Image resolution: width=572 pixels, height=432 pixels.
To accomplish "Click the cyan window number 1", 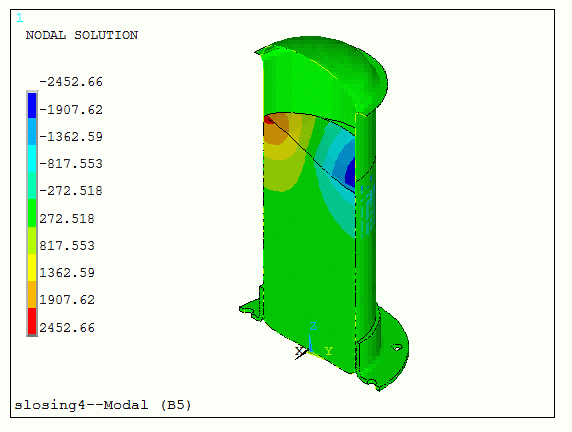I will click(x=20, y=18).
